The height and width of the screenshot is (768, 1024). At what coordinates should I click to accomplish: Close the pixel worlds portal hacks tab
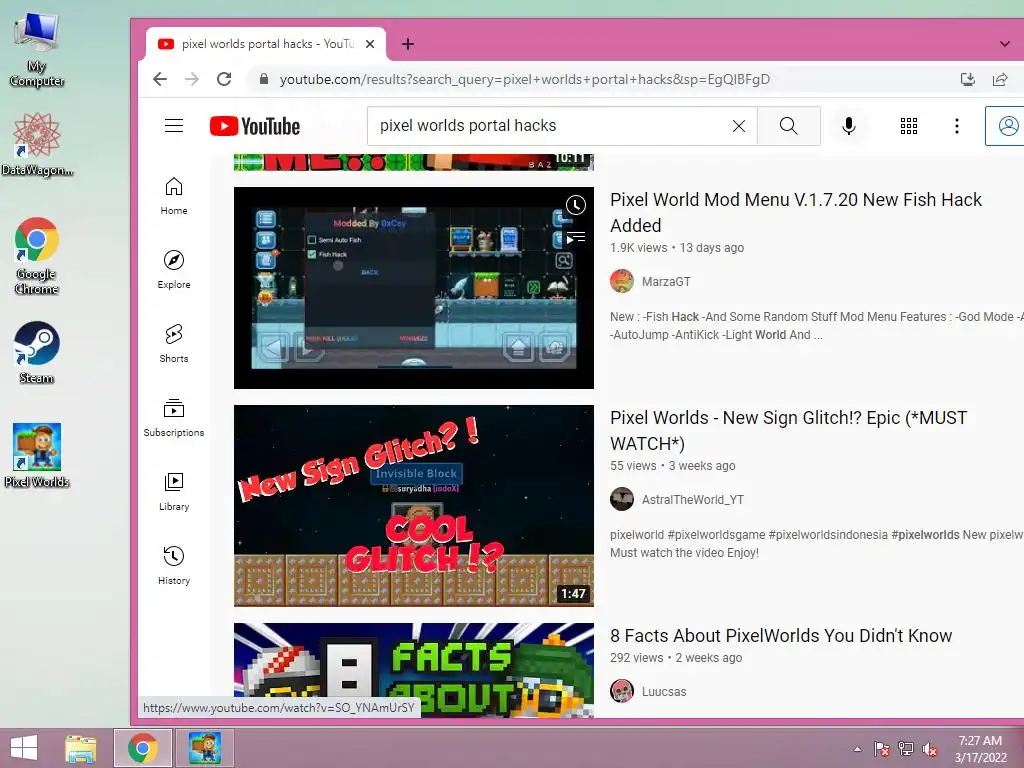tap(370, 44)
